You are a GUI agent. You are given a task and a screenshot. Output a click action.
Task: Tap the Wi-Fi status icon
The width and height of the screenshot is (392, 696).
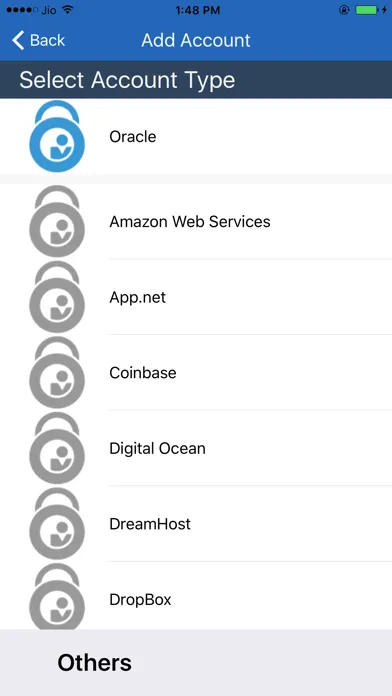(x=67, y=10)
